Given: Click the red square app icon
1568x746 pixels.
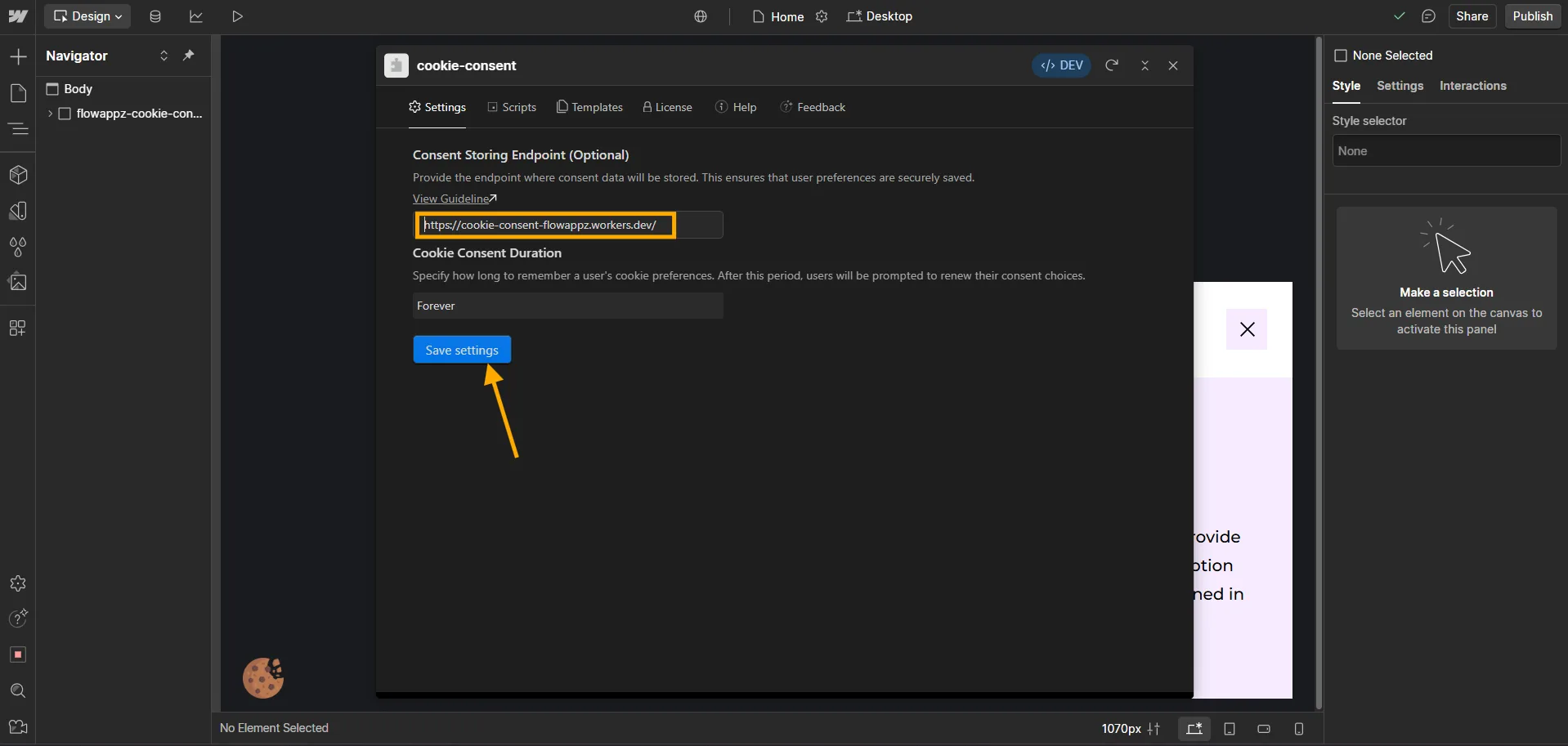Looking at the screenshot, I should coord(18,654).
